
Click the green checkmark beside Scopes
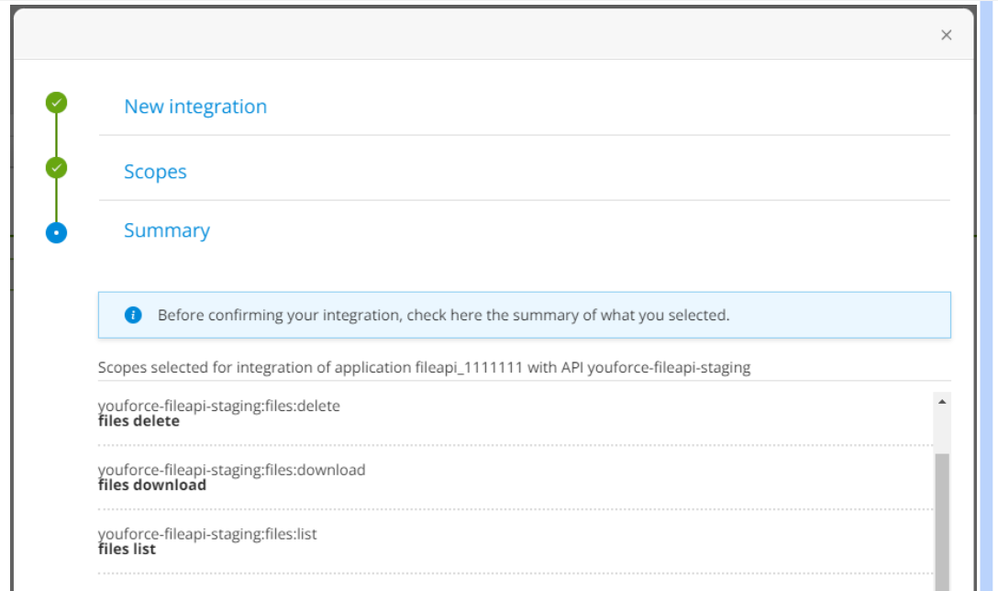(57, 167)
